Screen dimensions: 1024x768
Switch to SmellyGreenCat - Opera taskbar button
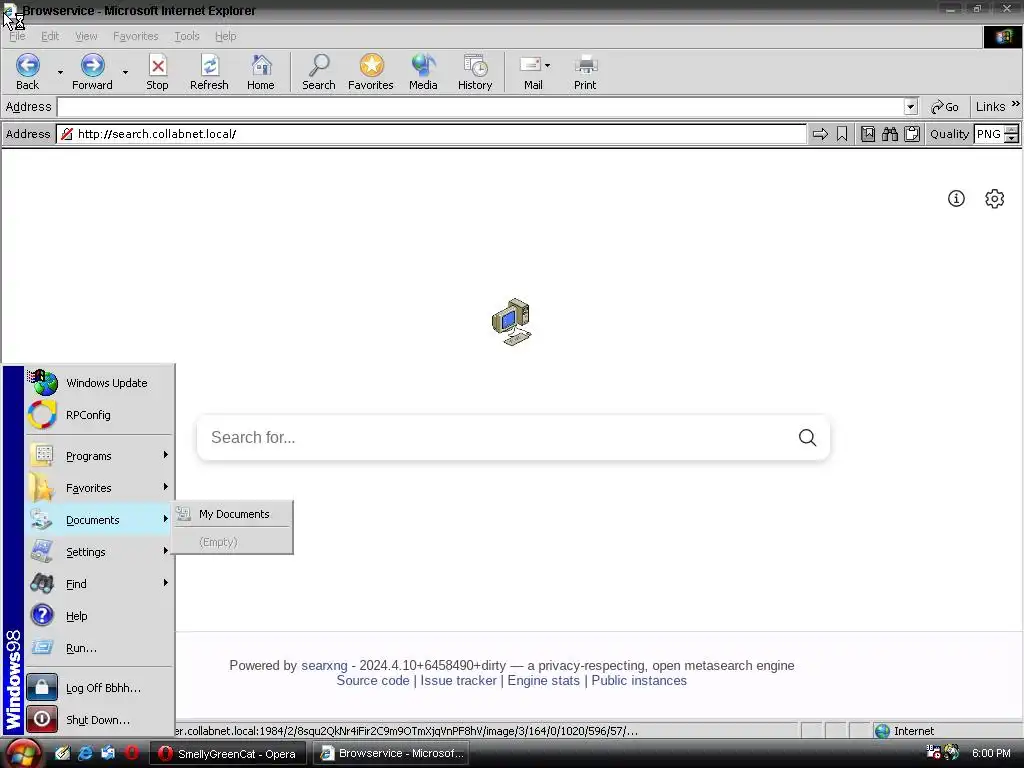pyautogui.click(x=229, y=753)
